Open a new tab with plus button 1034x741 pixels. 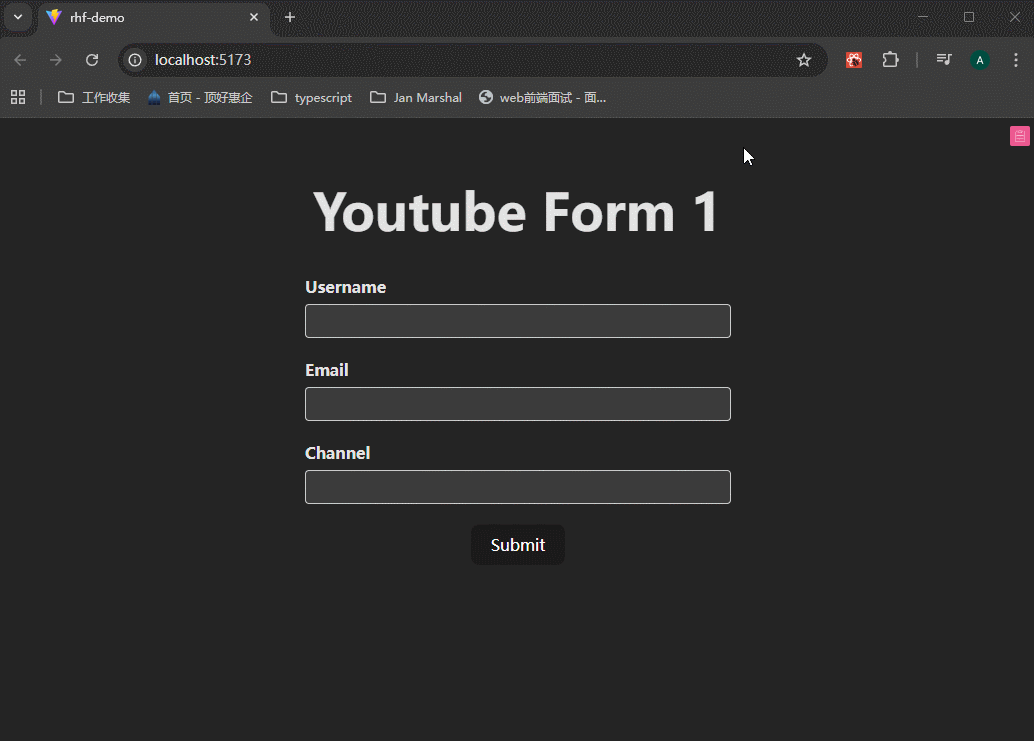[290, 17]
